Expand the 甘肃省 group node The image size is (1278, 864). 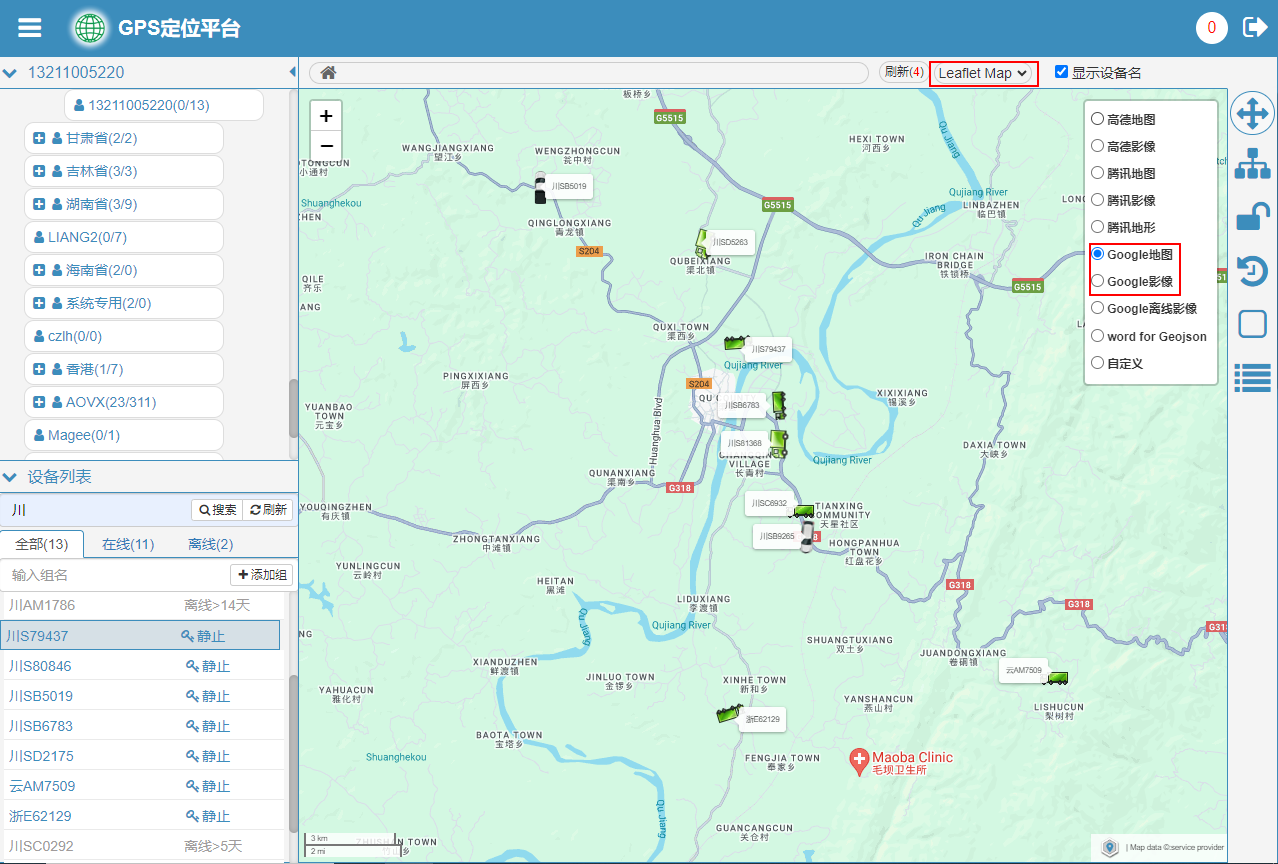pyautogui.click(x=39, y=138)
